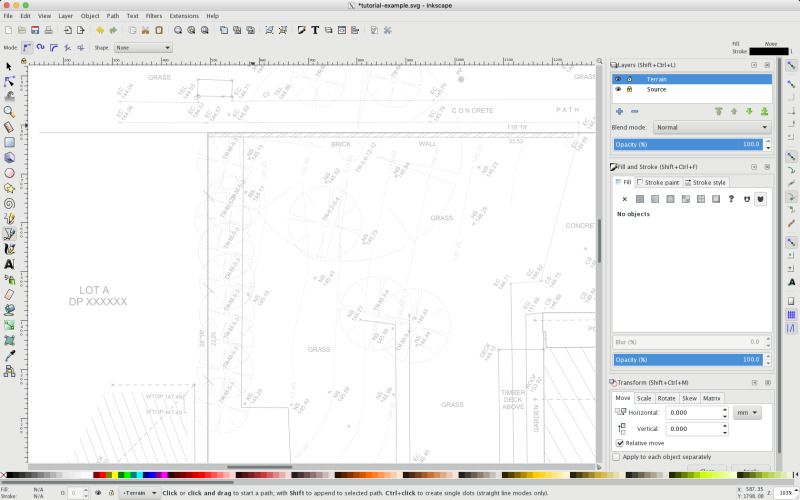Open the Path menu
The height and width of the screenshot is (500, 800).
point(113,16)
